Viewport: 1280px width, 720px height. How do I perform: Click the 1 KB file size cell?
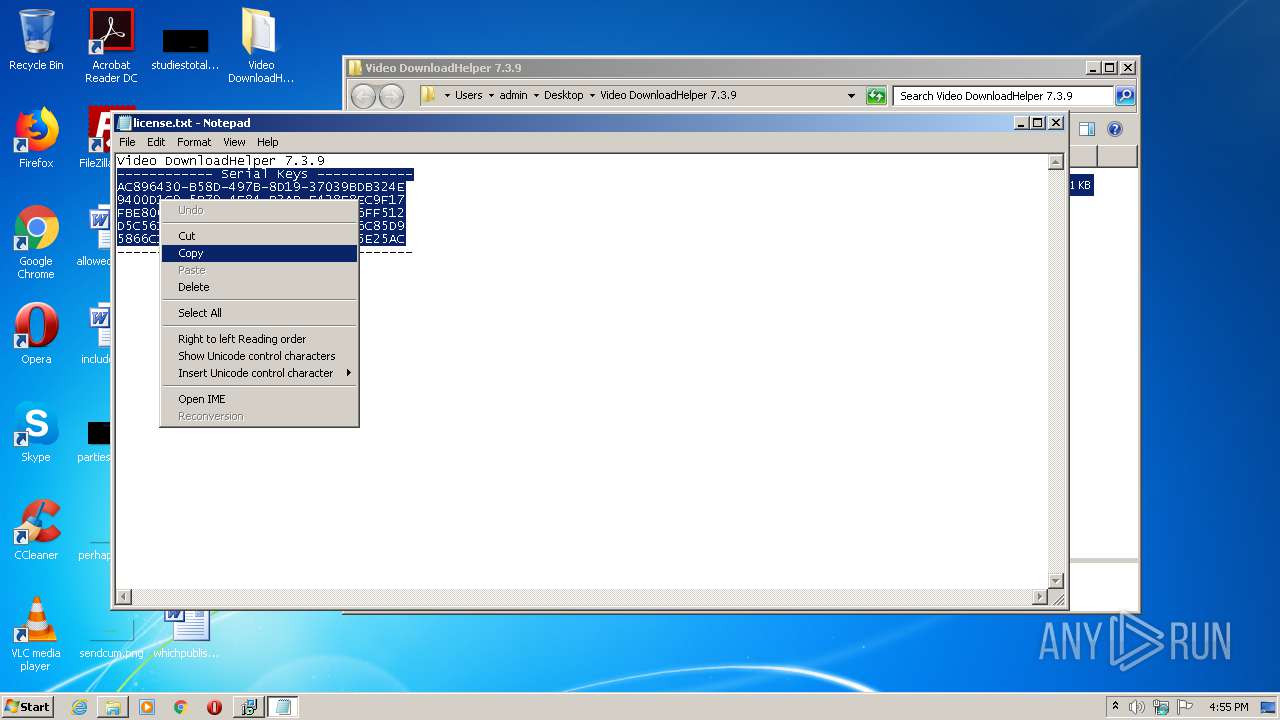click(x=1081, y=185)
